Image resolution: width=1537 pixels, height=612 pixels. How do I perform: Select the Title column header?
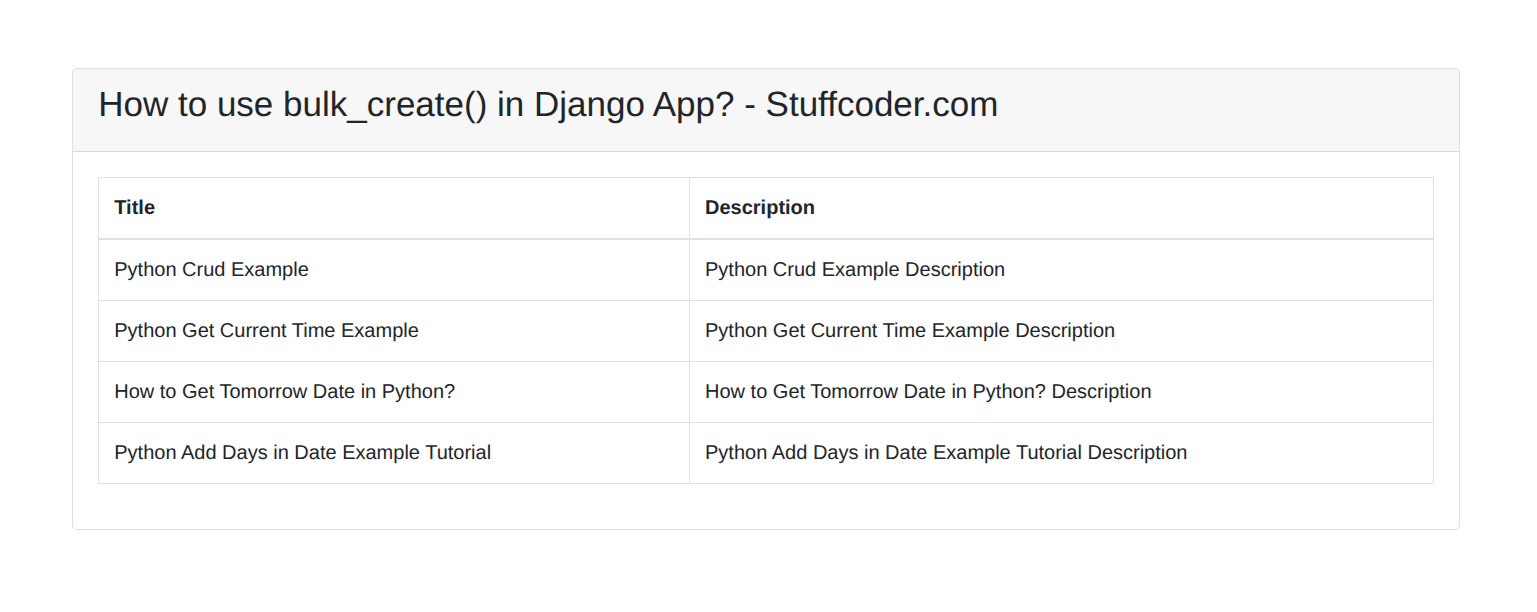pos(394,208)
